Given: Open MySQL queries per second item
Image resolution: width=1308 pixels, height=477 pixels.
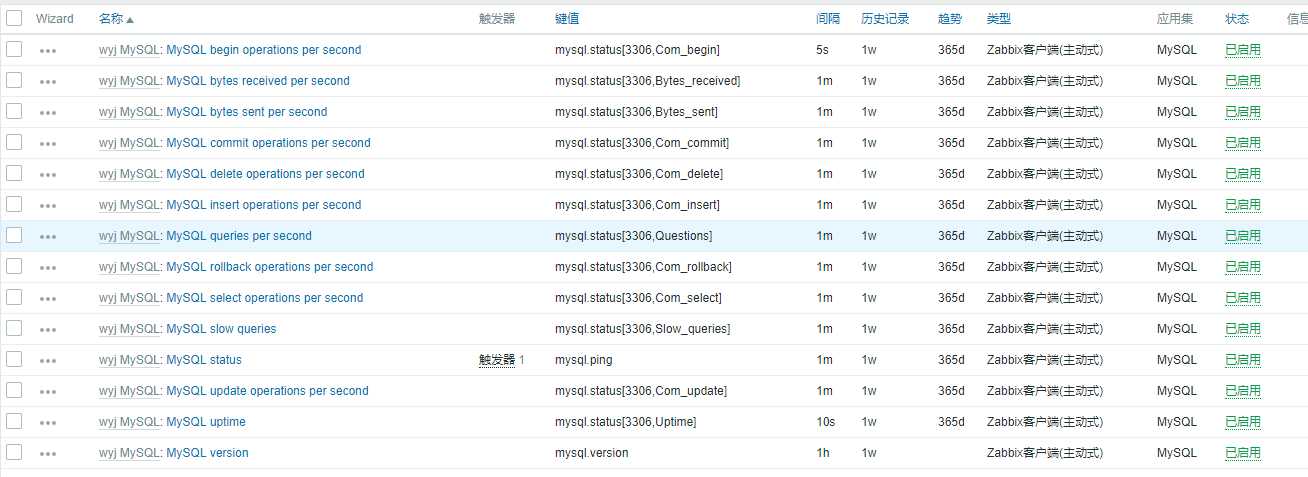Looking at the screenshot, I should coord(239,236).
